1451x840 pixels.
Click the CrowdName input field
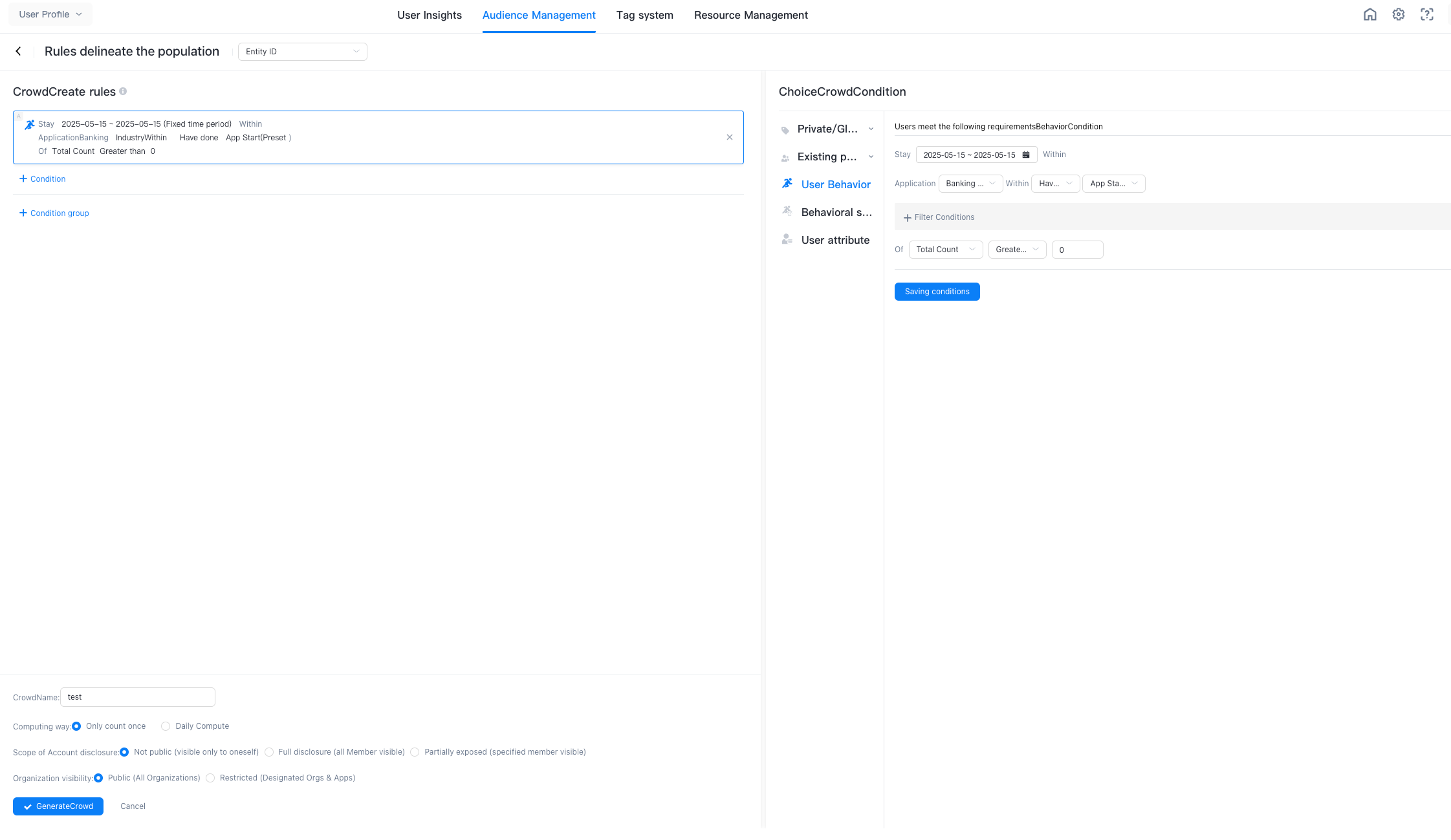tap(137, 697)
